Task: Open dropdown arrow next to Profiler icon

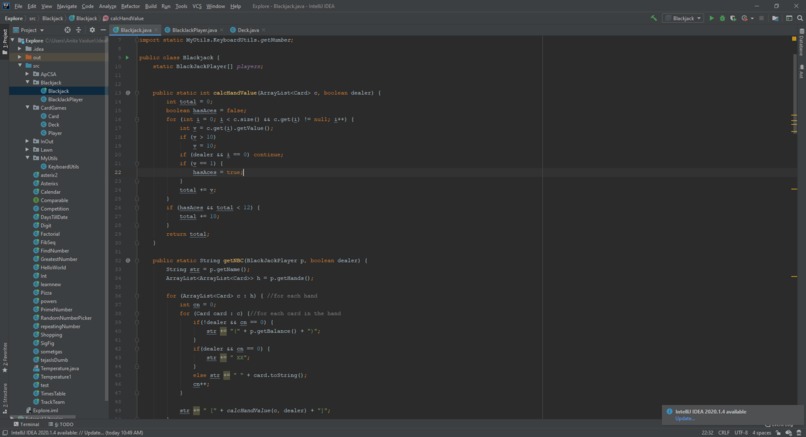Action: 752,19
